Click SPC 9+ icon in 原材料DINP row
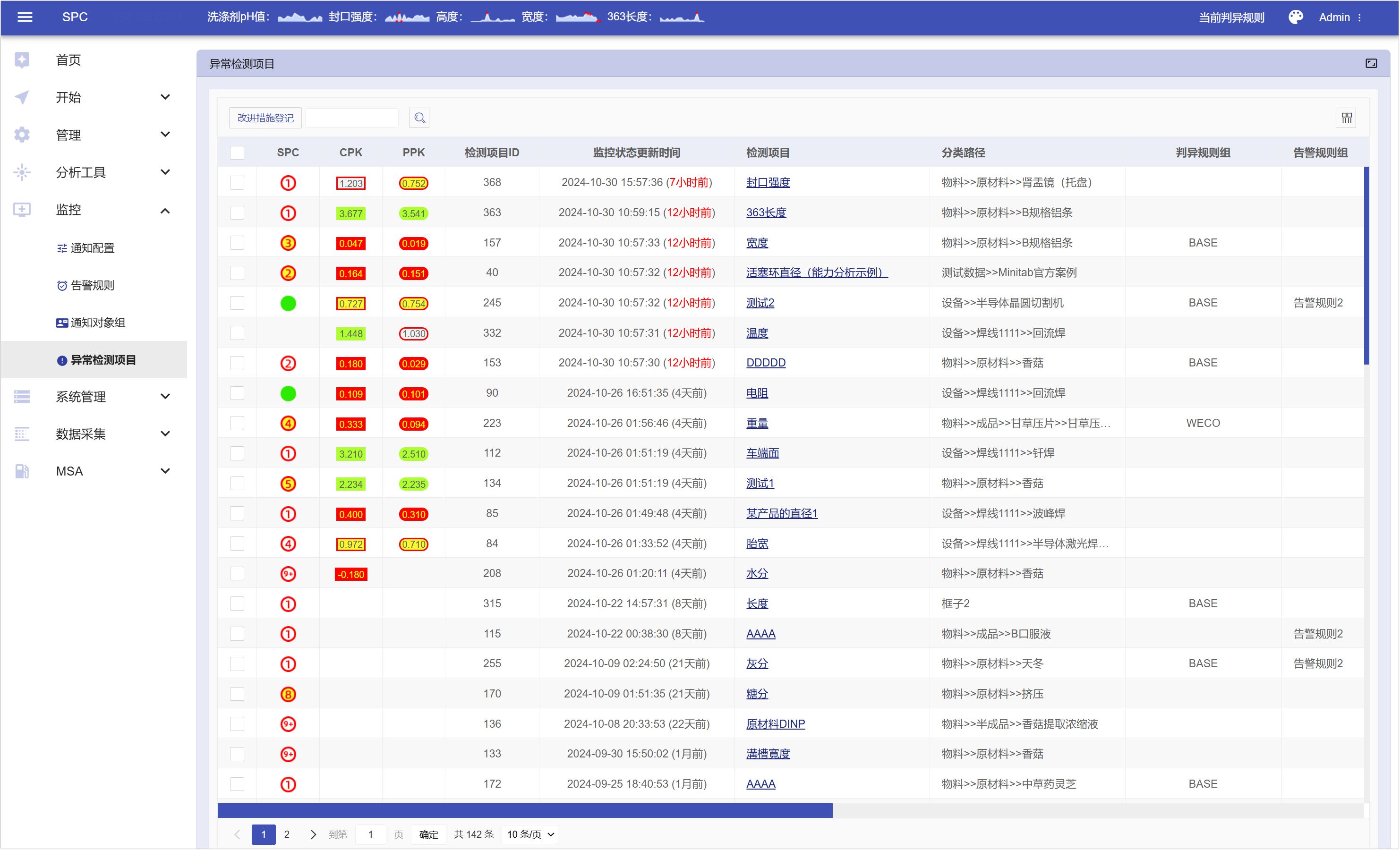1400x850 pixels. pyautogui.click(x=288, y=724)
